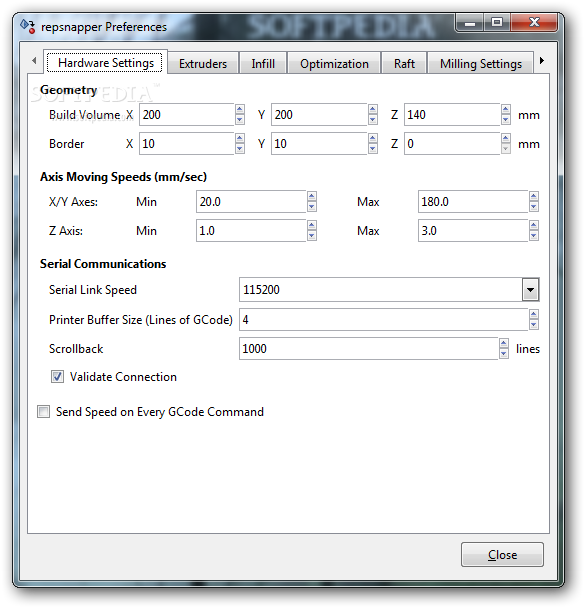This screenshot has width=585, height=608.
Task: Increase the Z Axis Max speed
Action: click(x=534, y=225)
